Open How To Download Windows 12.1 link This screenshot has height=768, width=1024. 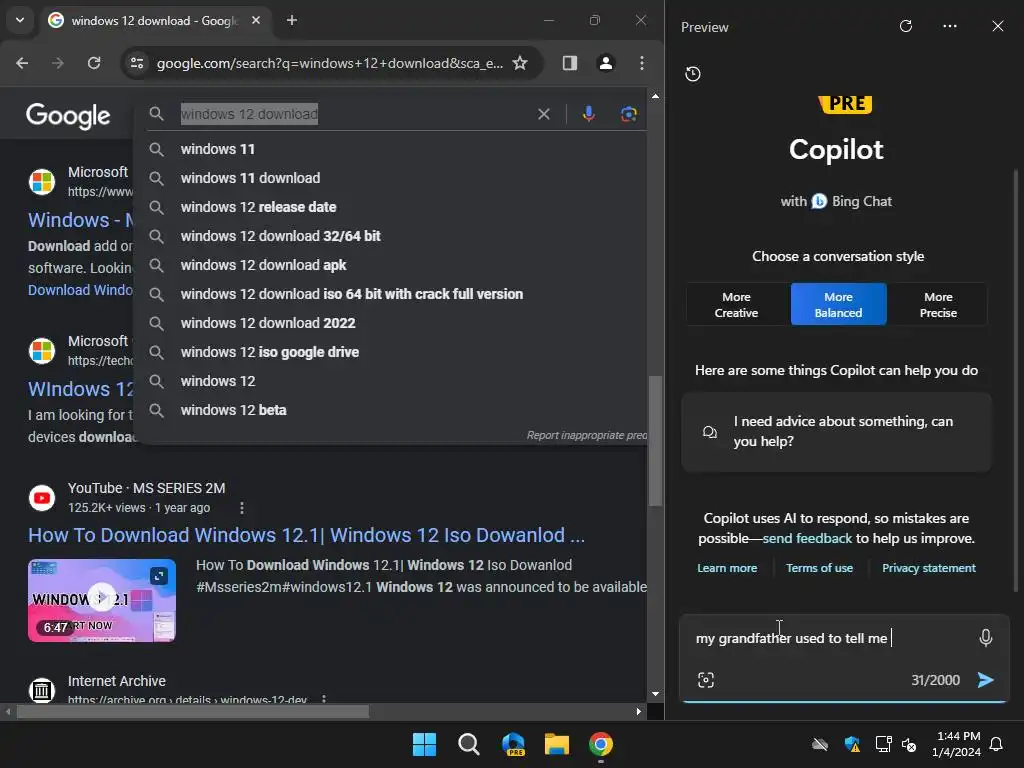(306, 535)
